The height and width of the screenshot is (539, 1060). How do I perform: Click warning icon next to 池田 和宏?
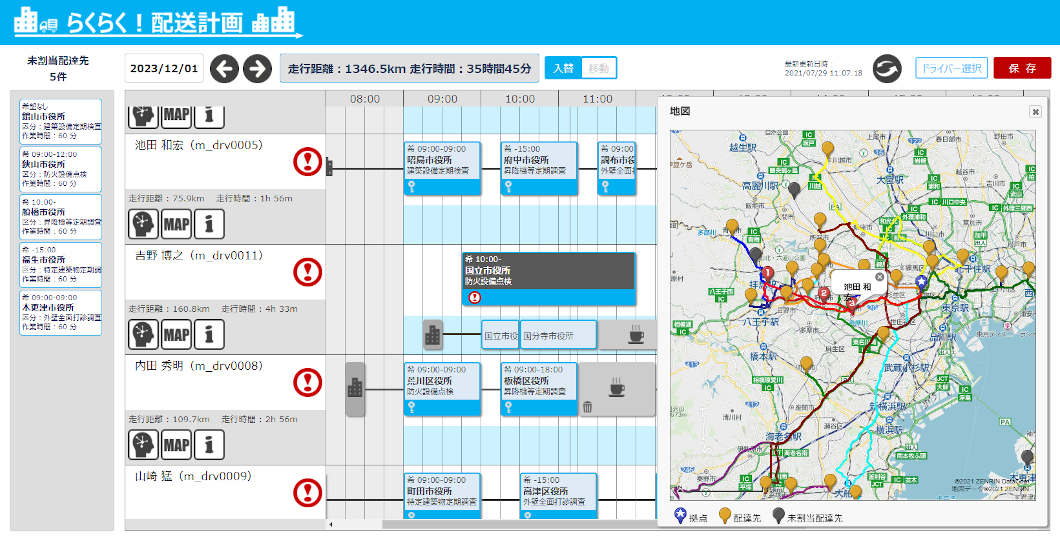(x=308, y=161)
